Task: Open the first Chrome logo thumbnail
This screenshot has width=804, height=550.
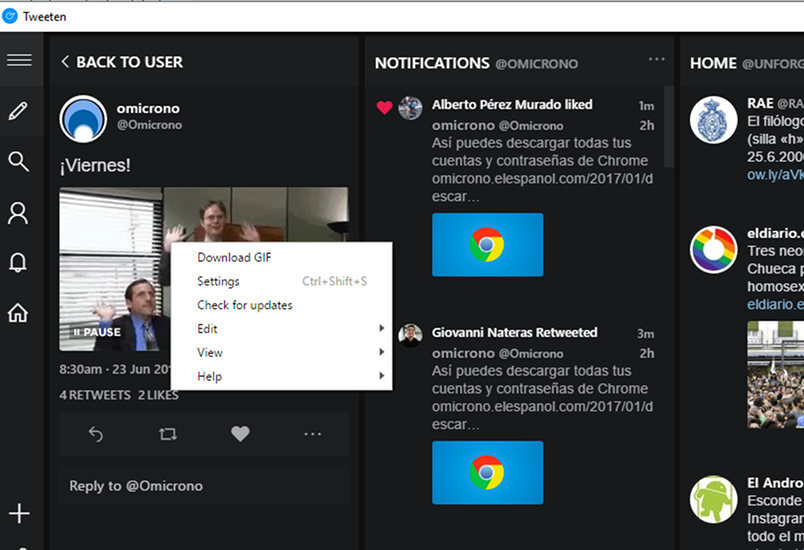Action: 487,244
